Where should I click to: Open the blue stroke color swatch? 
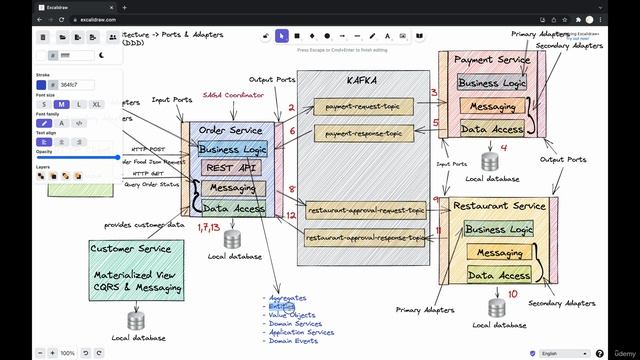[41, 84]
